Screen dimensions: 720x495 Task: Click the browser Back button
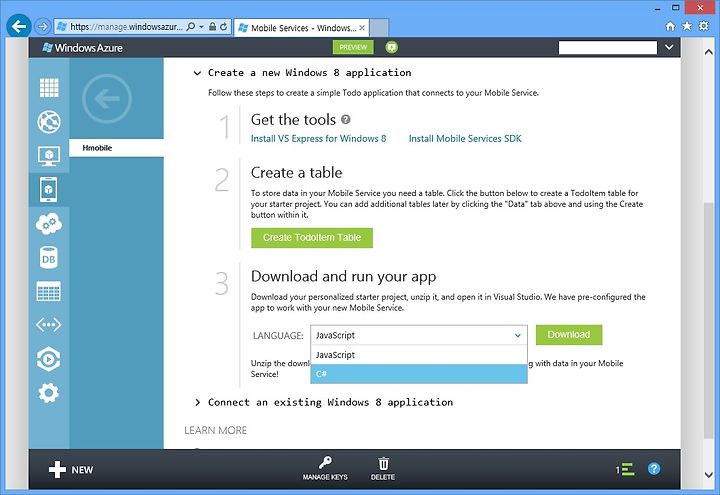(19, 26)
